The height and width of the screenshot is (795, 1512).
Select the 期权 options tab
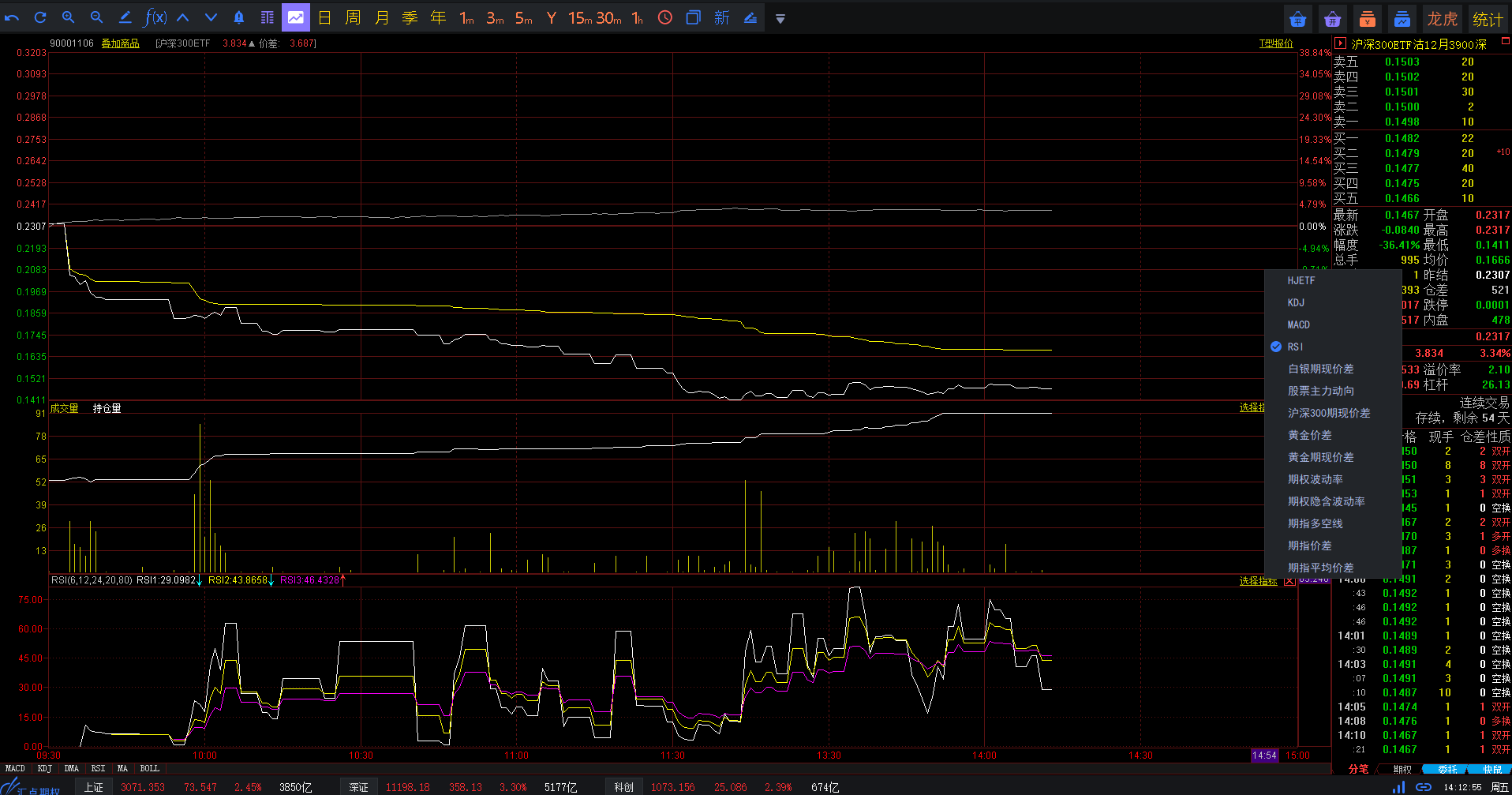(1402, 769)
